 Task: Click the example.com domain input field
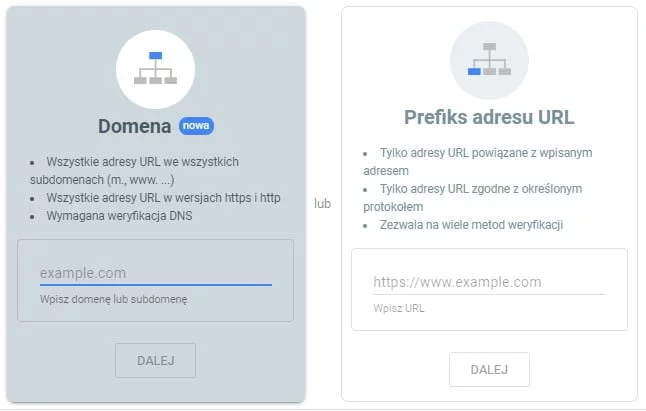[x=156, y=273]
